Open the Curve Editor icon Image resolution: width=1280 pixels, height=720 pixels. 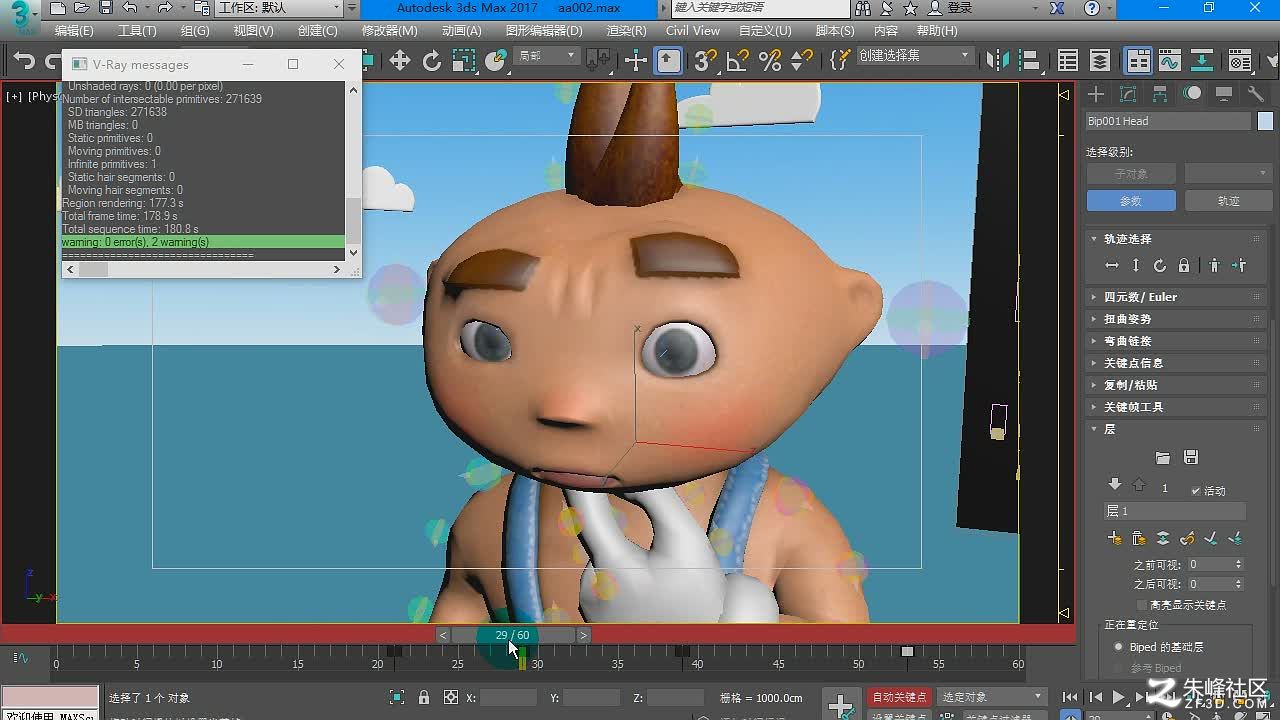[x=1170, y=61]
